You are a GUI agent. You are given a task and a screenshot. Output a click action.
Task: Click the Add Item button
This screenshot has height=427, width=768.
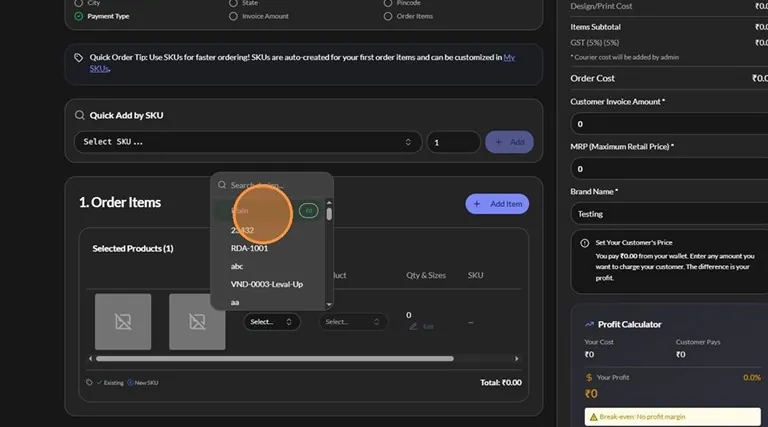click(497, 204)
